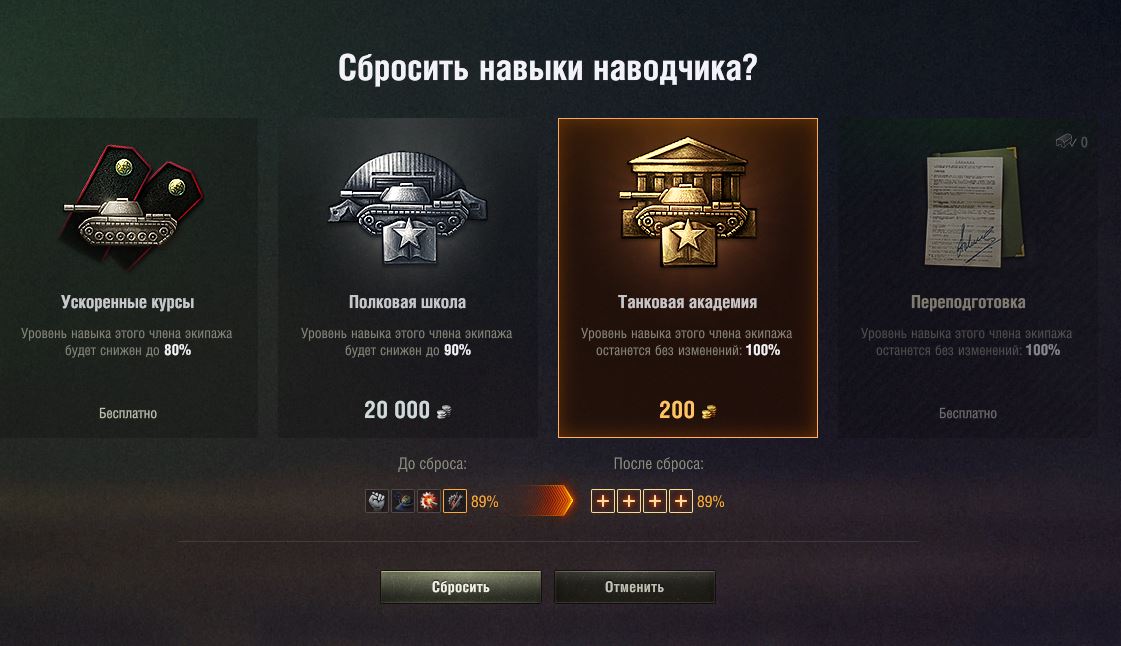Pick the 200 gold price option
The width and height of the screenshot is (1121, 646).
coord(687,410)
